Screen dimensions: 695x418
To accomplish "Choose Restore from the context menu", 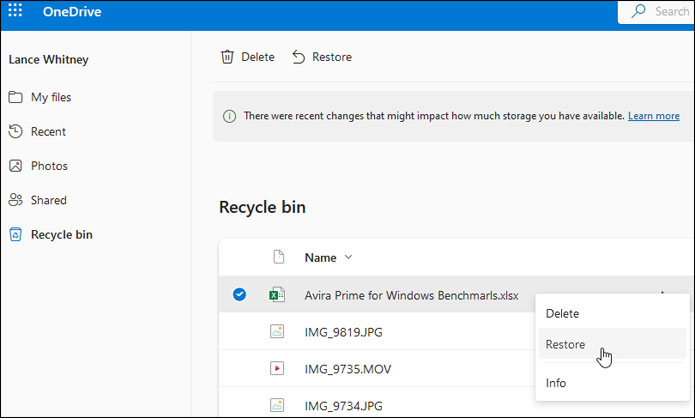I will [x=565, y=344].
